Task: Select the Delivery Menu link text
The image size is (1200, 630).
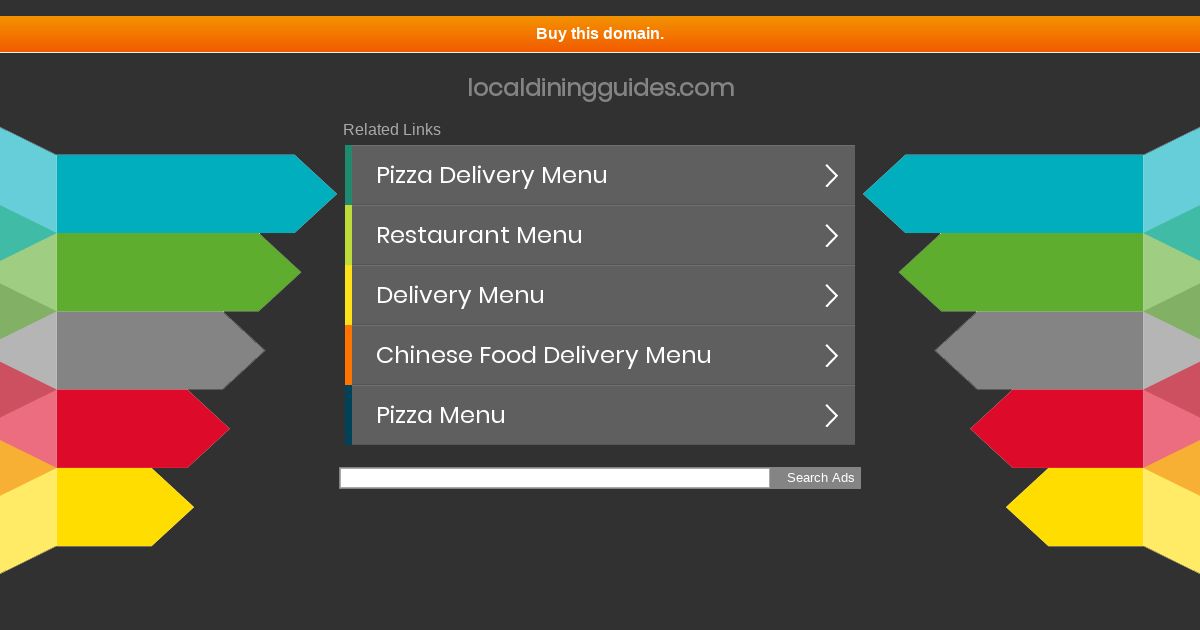Action: [x=460, y=295]
